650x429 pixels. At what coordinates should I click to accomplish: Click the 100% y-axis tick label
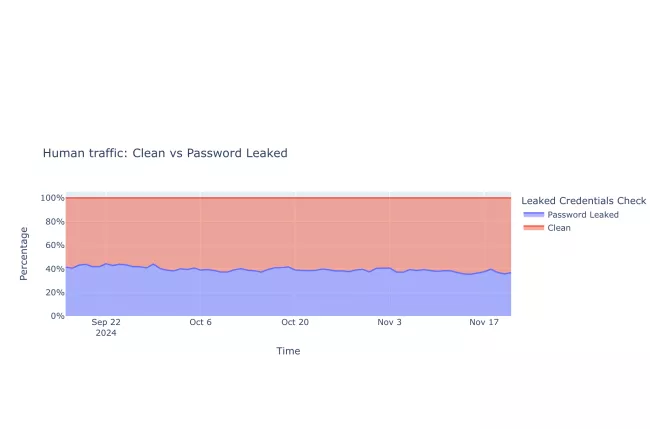pos(52,198)
